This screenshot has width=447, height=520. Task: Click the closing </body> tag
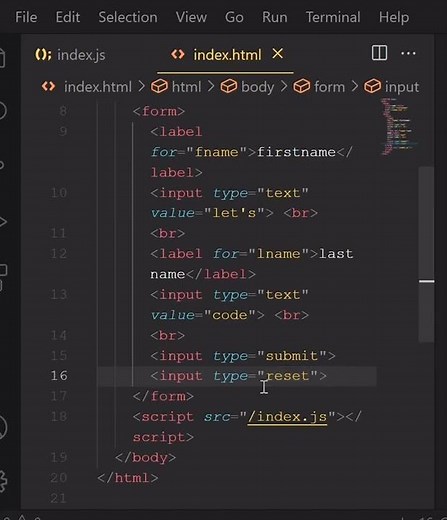145,457
